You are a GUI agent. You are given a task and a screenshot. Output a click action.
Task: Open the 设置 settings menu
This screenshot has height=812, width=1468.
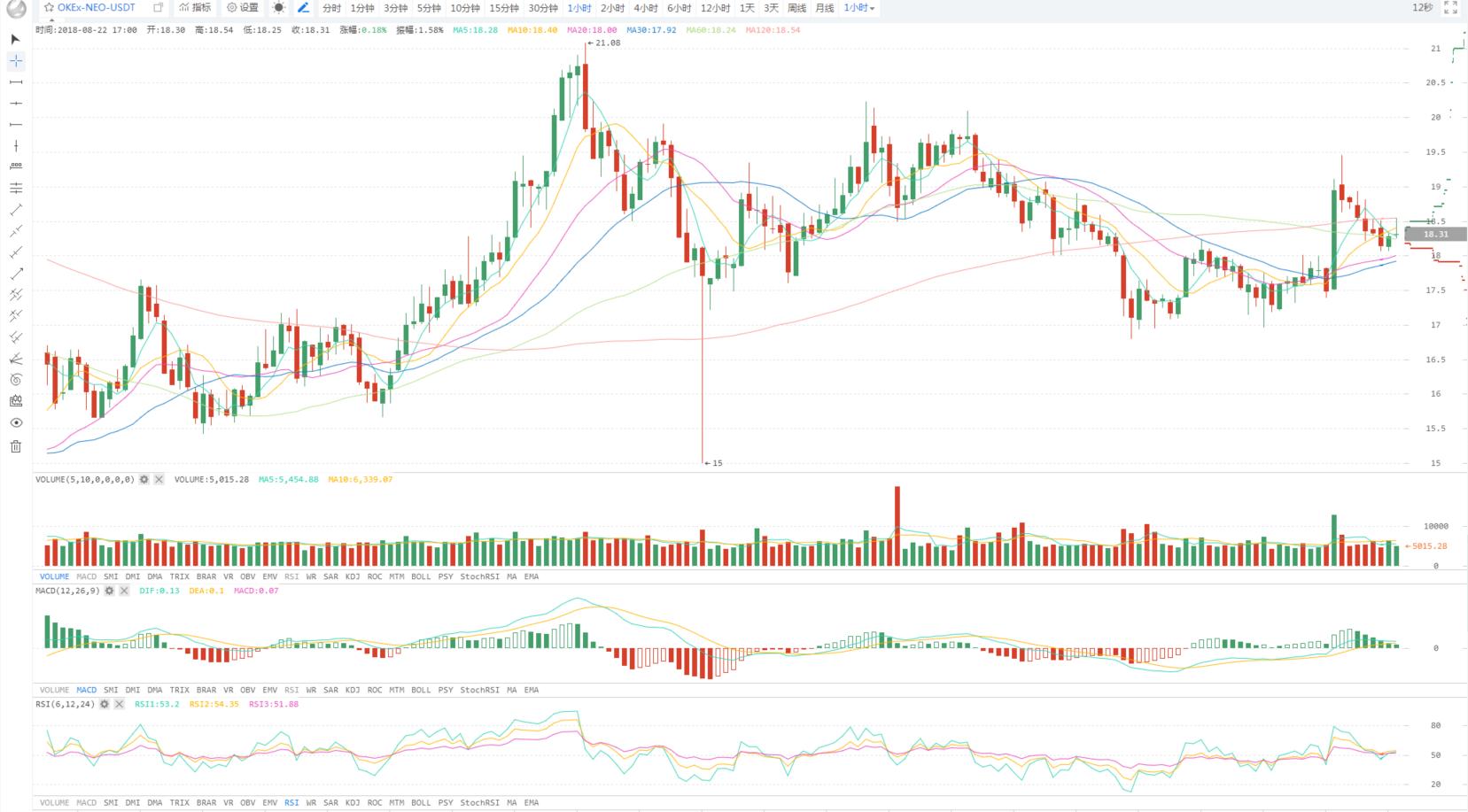(x=243, y=8)
